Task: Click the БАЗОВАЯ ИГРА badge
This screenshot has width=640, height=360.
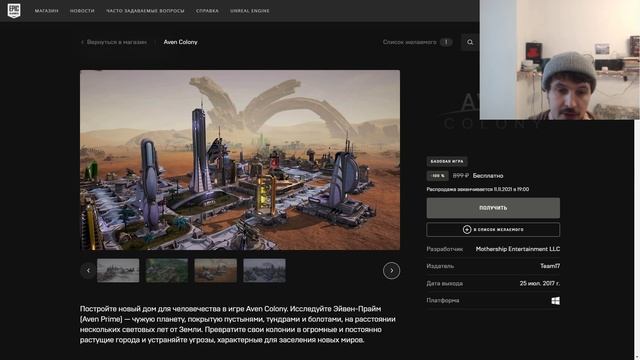Action: [x=447, y=162]
